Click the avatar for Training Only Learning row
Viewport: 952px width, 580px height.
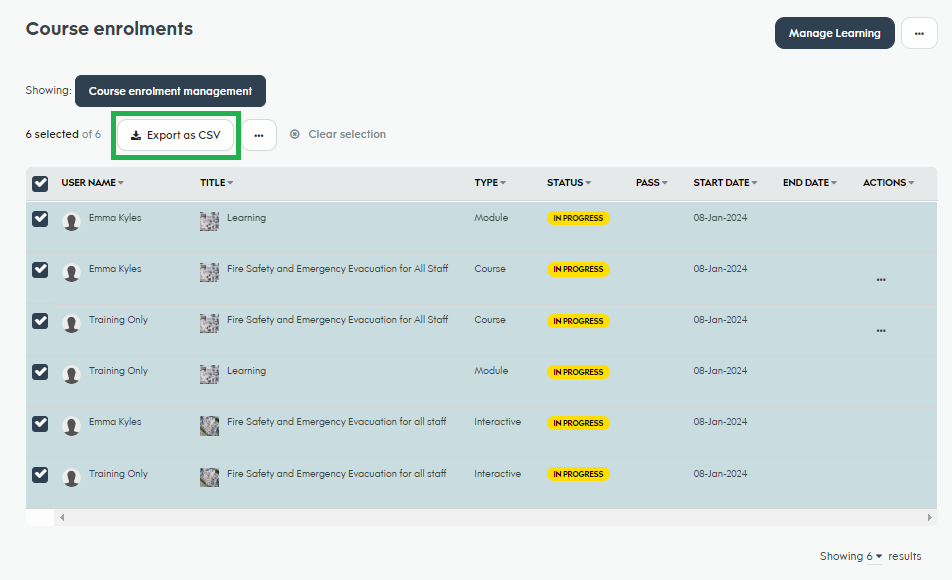click(71, 374)
